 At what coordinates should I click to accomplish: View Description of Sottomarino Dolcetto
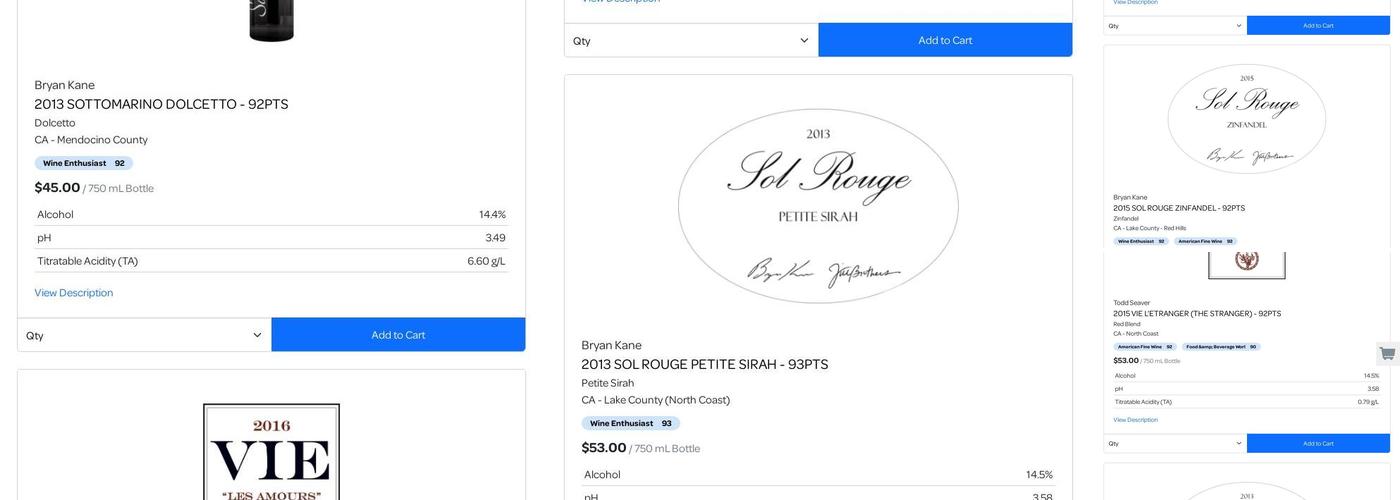74,293
